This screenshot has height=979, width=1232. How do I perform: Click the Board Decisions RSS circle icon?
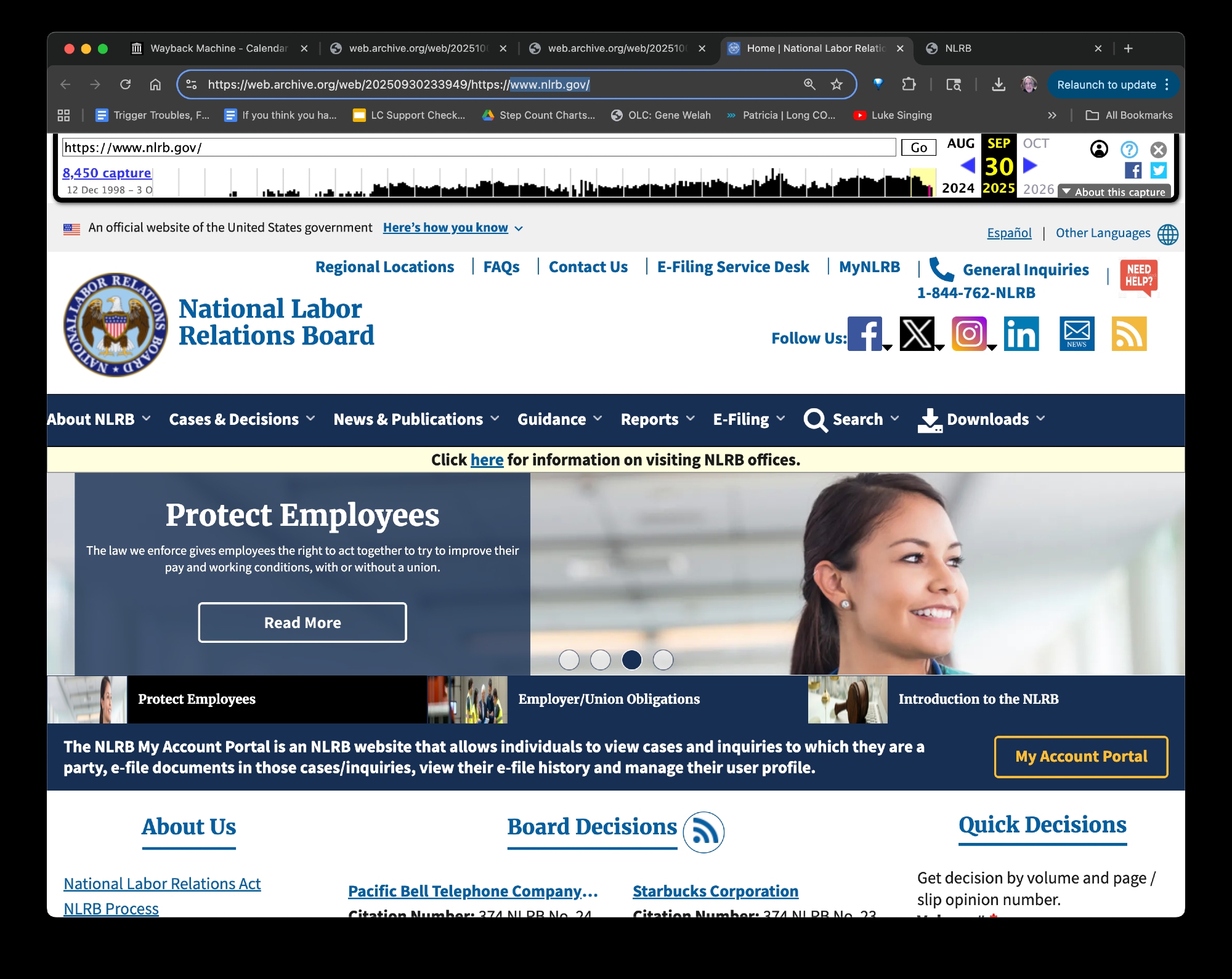[x=703, y=832]
